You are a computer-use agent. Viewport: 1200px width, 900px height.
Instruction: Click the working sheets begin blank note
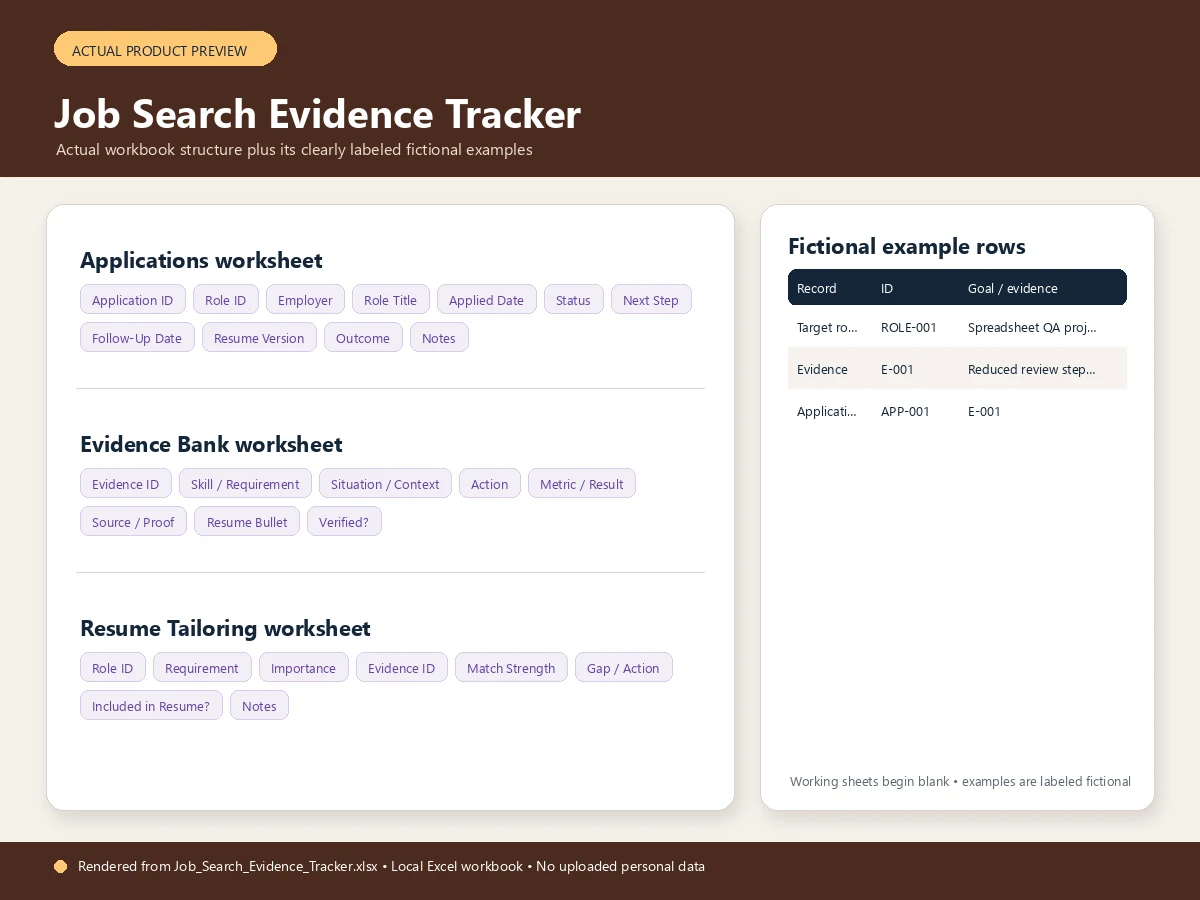[960, 781]
